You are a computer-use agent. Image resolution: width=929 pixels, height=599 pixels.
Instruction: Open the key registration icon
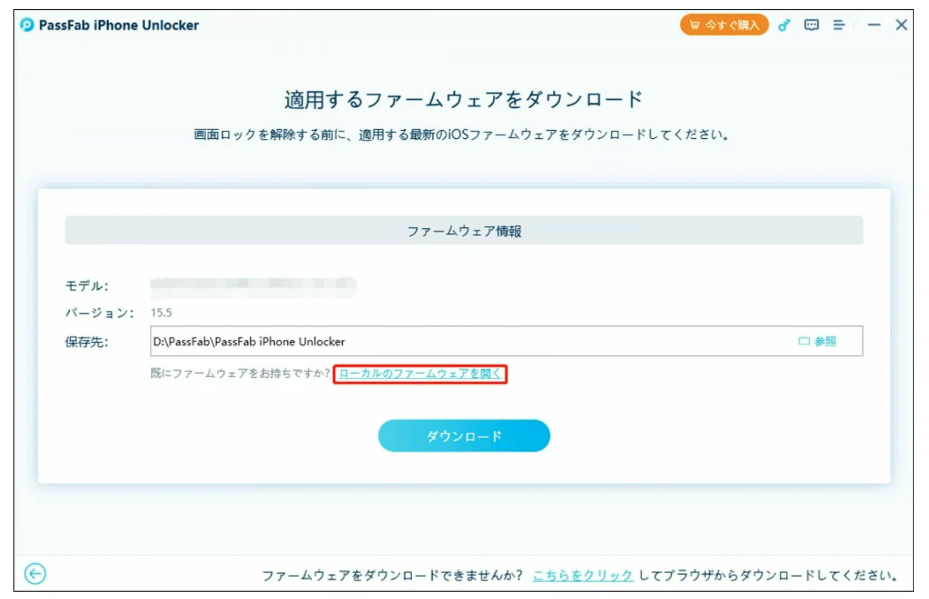[x=784, y=25]
